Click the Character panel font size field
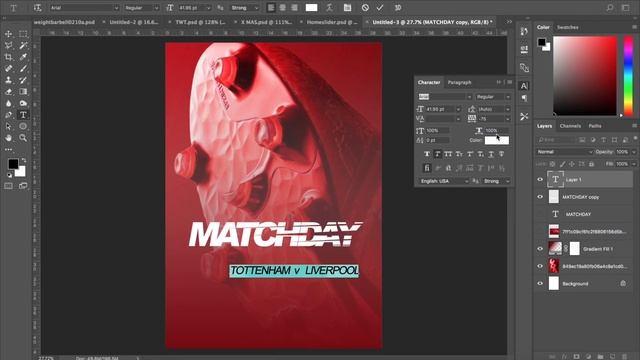The image size is (640, 360). pos(440,109)
